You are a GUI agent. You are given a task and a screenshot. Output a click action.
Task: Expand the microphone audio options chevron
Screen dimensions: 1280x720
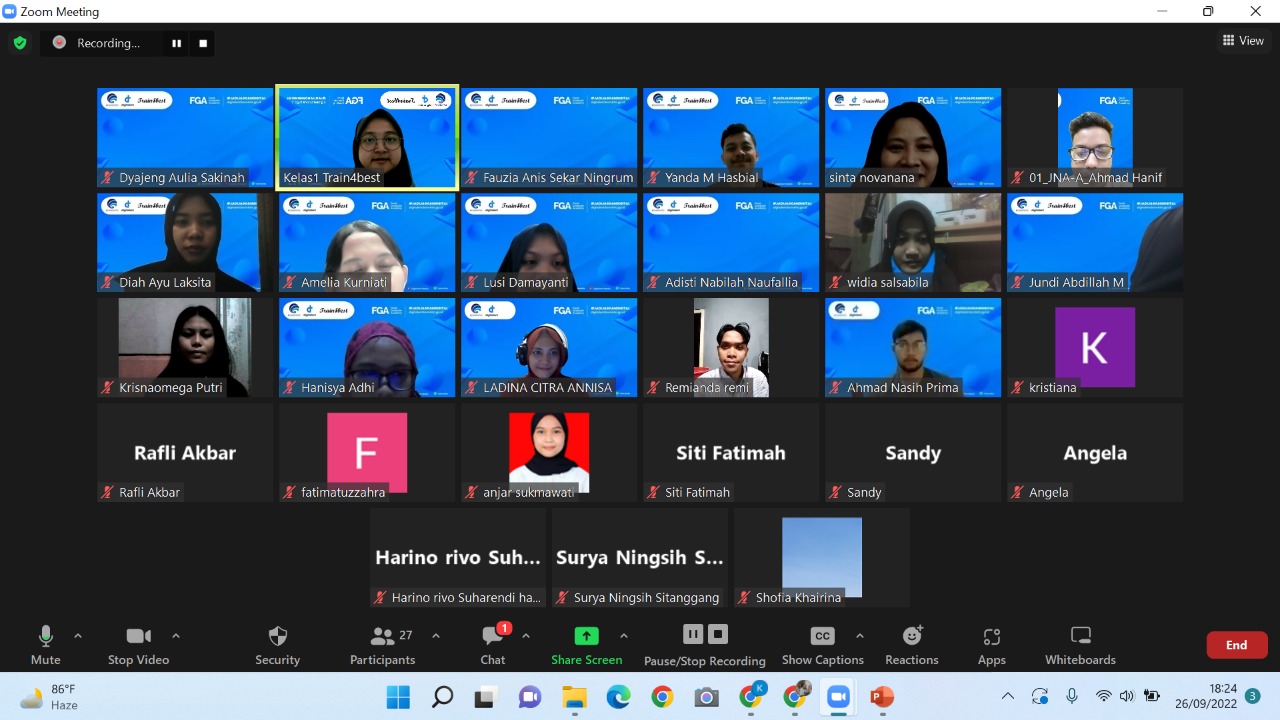tap(79, 634)
